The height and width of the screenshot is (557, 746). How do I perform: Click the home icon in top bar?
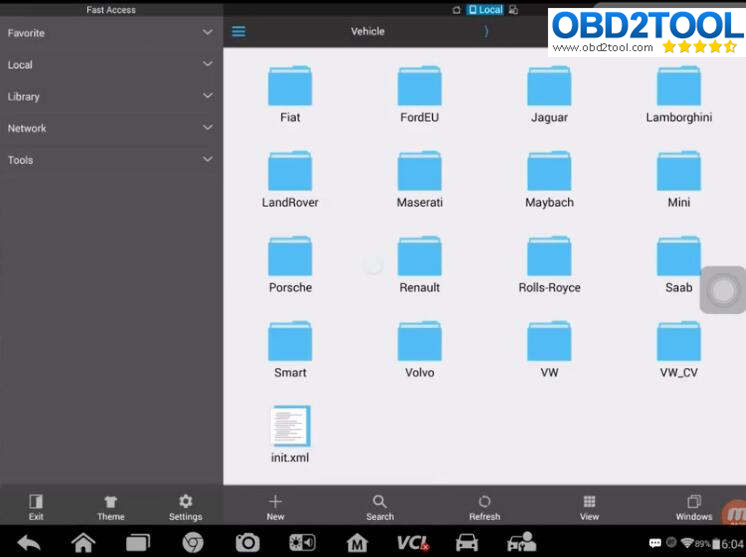pyautogui.click(x=456, y=10)
